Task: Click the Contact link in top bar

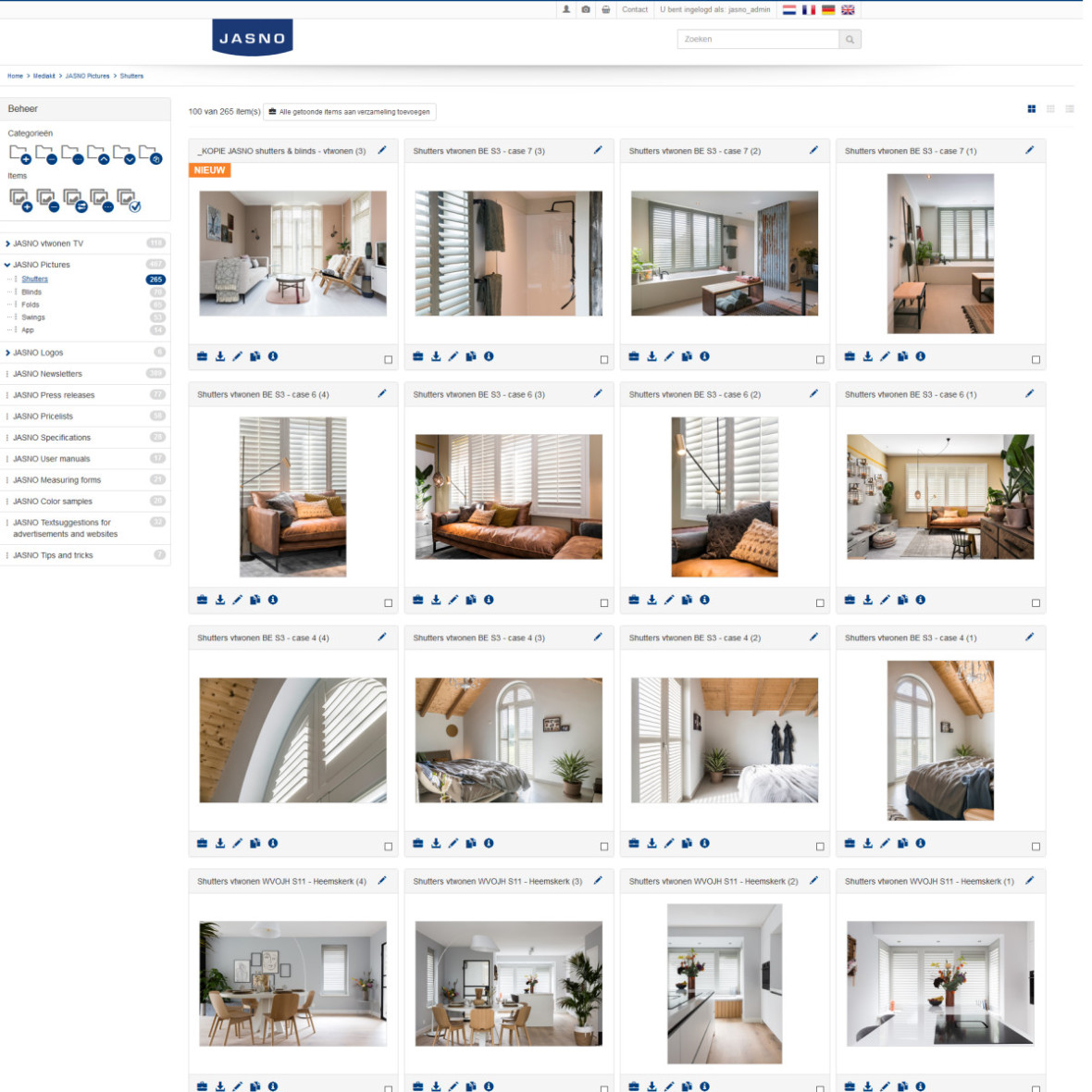Action: tap(635, 10)
